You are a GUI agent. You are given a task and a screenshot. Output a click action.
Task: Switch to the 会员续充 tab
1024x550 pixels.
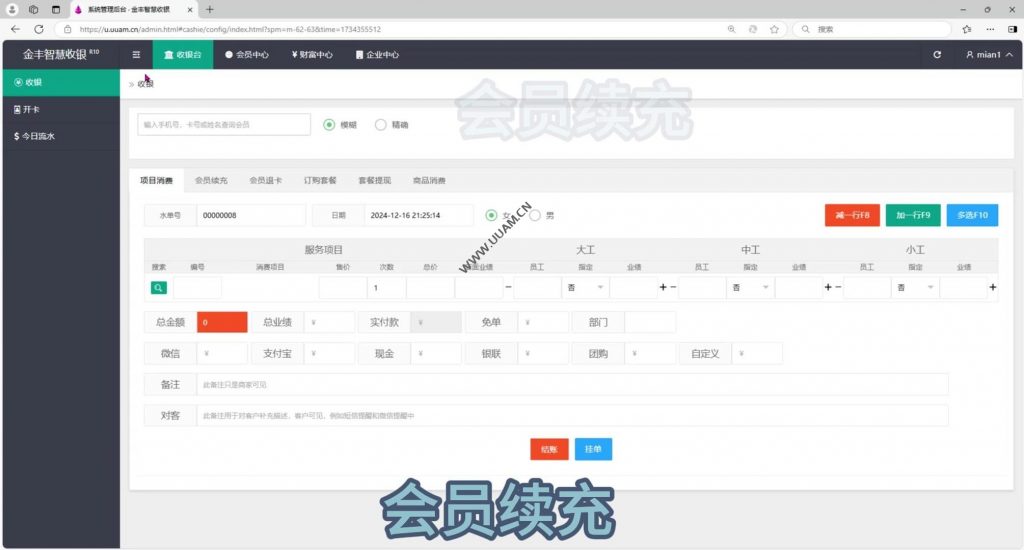[211, 181]
